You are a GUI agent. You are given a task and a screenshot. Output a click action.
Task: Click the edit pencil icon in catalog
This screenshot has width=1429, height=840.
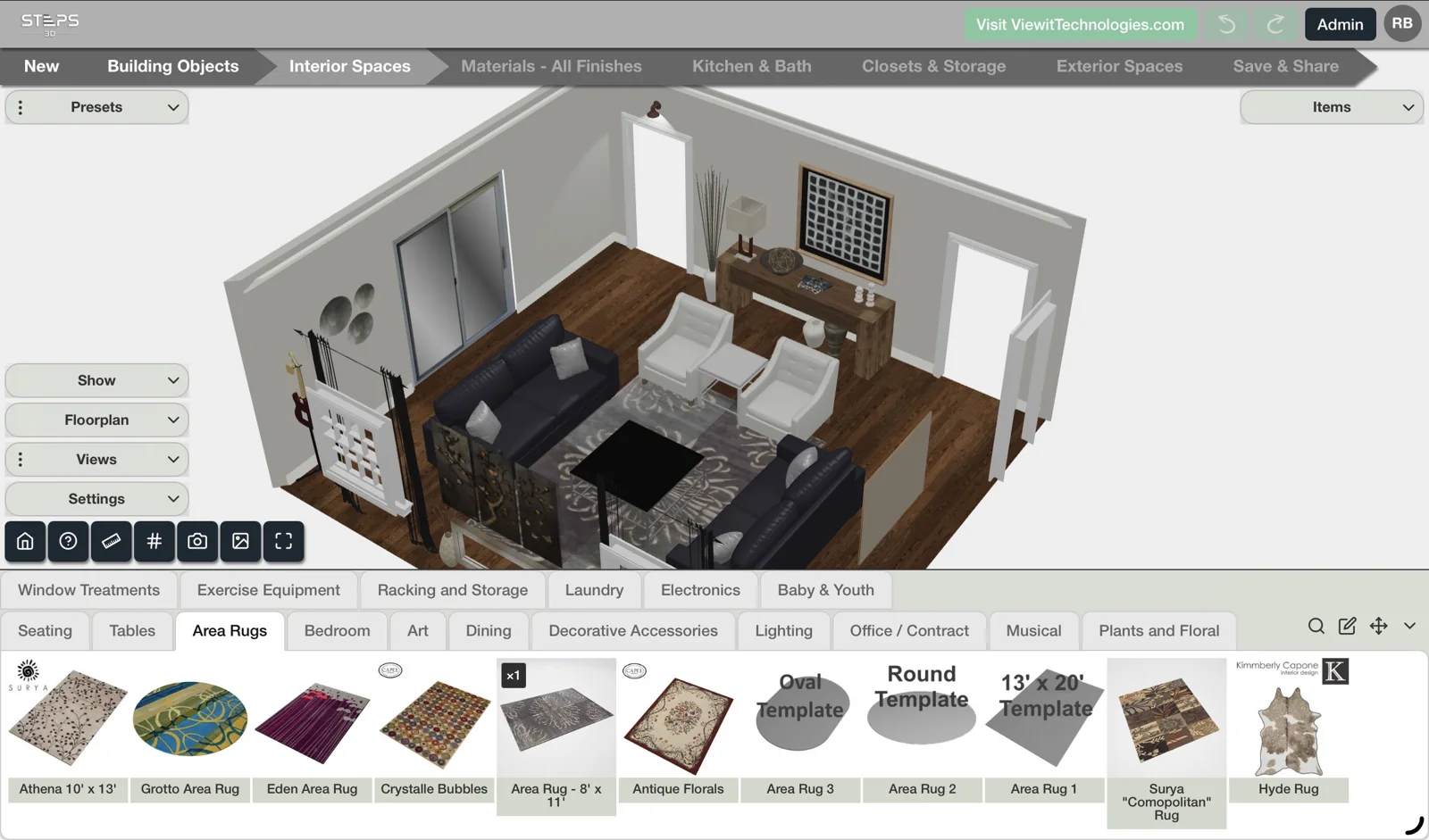(1348, 626)
